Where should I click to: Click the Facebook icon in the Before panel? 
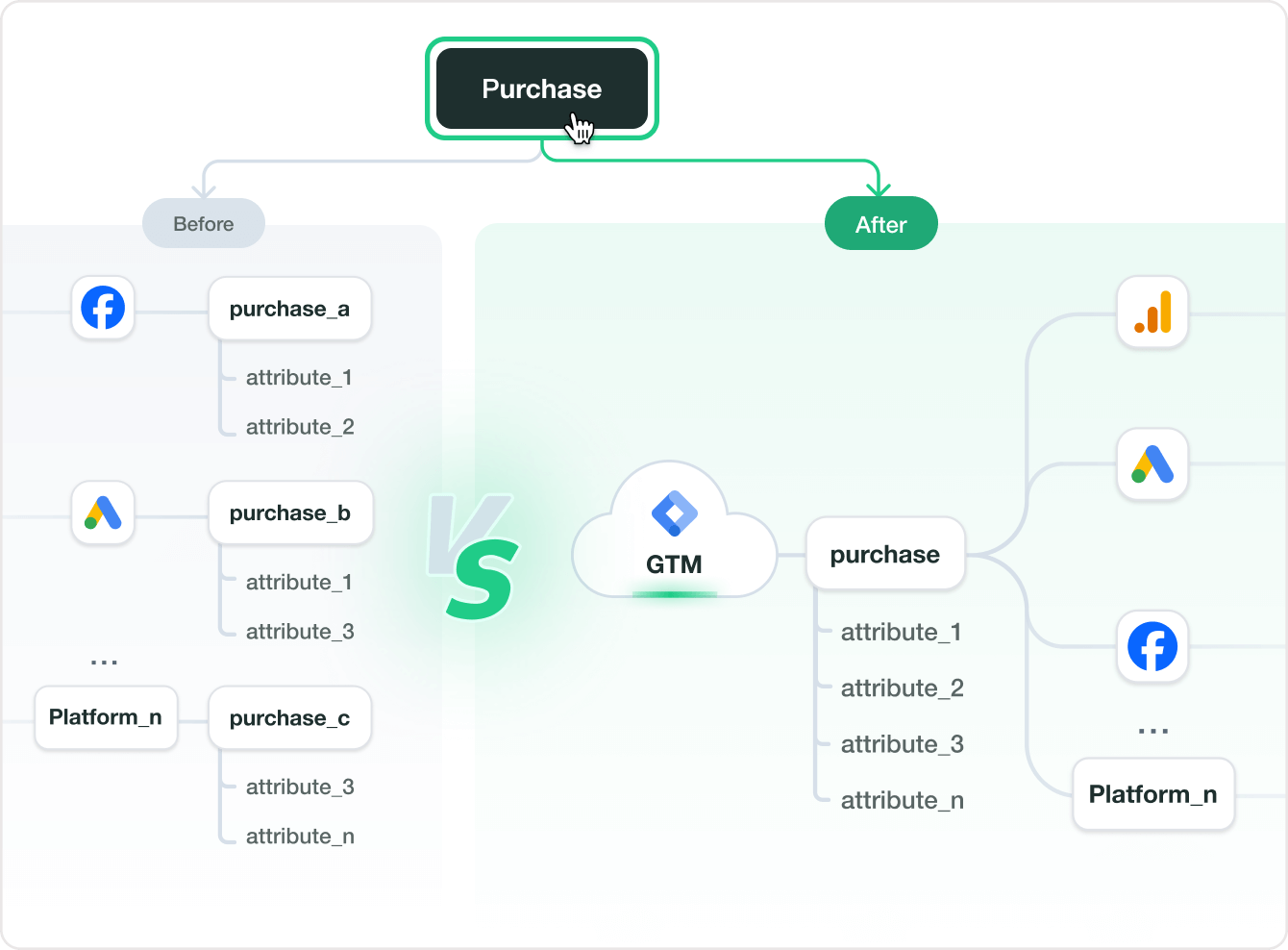[103, 308]
